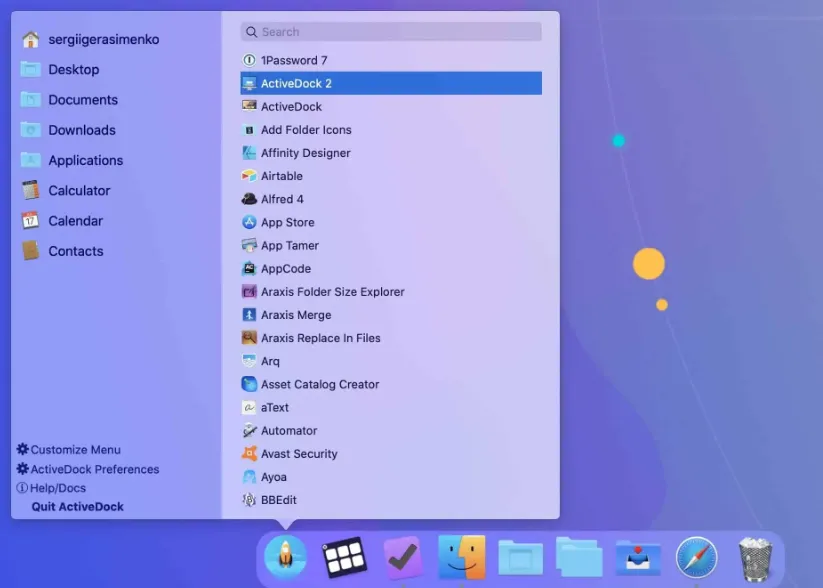Click the Contacts book icon in sidebar
This screenshot has height=588, width=823.
coord(30,250)
